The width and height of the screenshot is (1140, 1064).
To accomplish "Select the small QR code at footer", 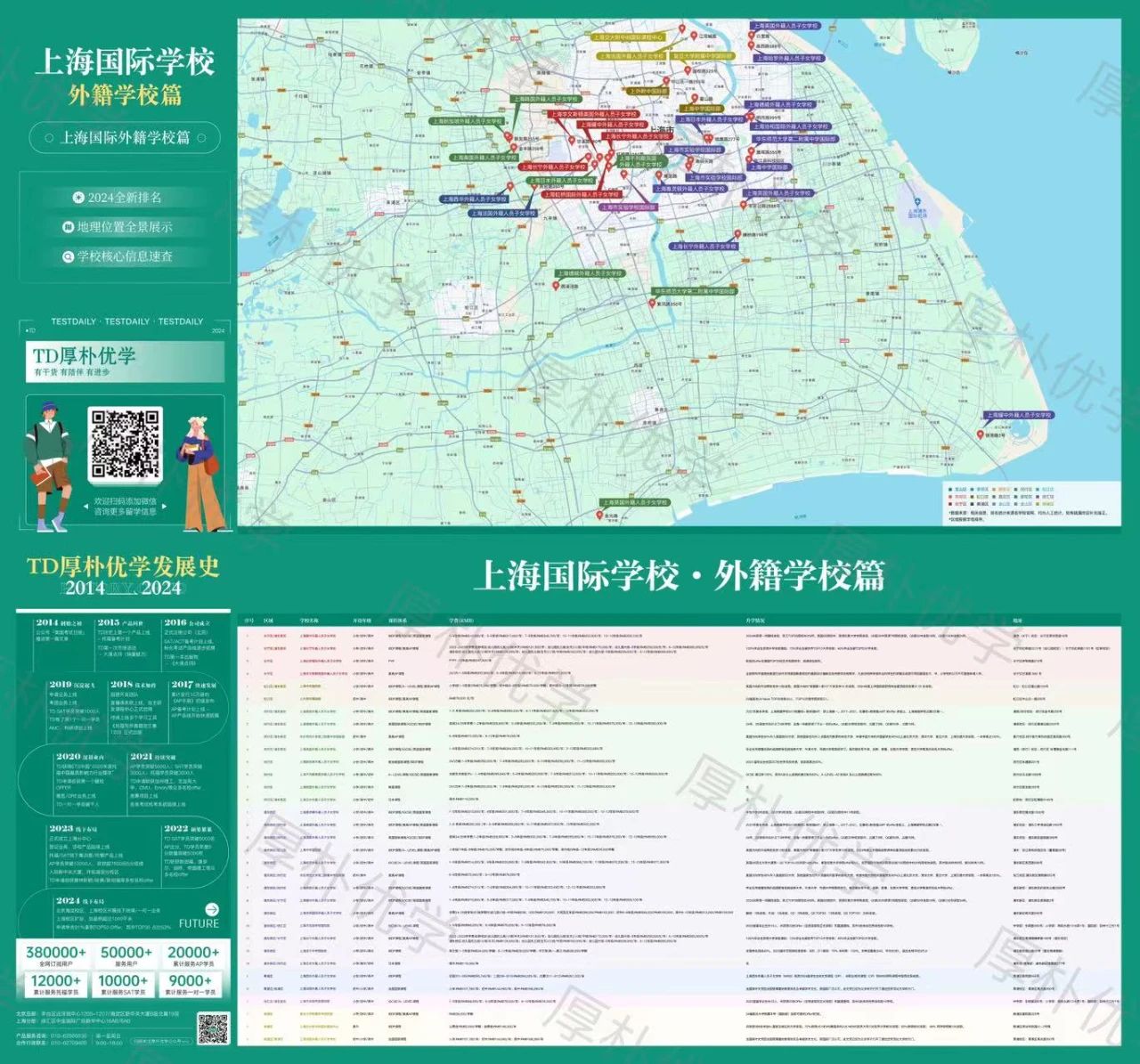I will [x=213, y=1028].
